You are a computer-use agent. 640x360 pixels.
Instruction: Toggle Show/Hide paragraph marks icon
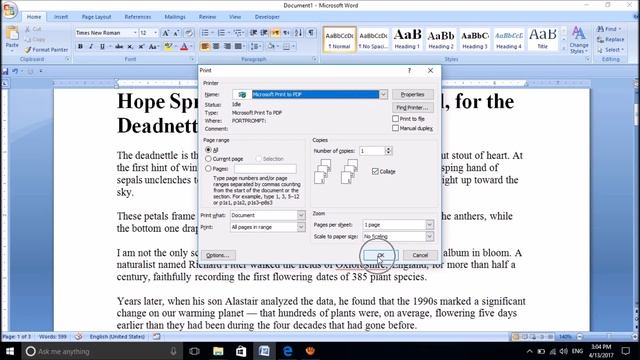click(x=311, y=33)
